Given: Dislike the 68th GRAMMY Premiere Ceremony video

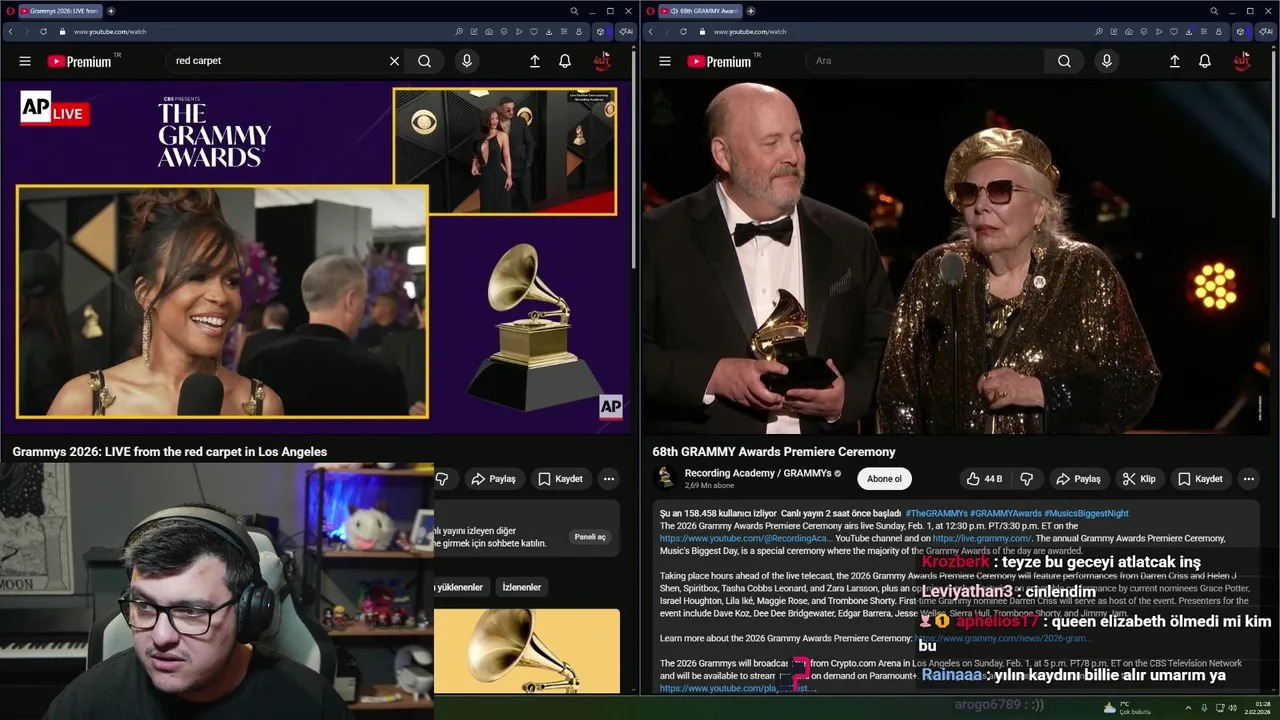Looking at the screenshot, I should tap(1026, 479).
